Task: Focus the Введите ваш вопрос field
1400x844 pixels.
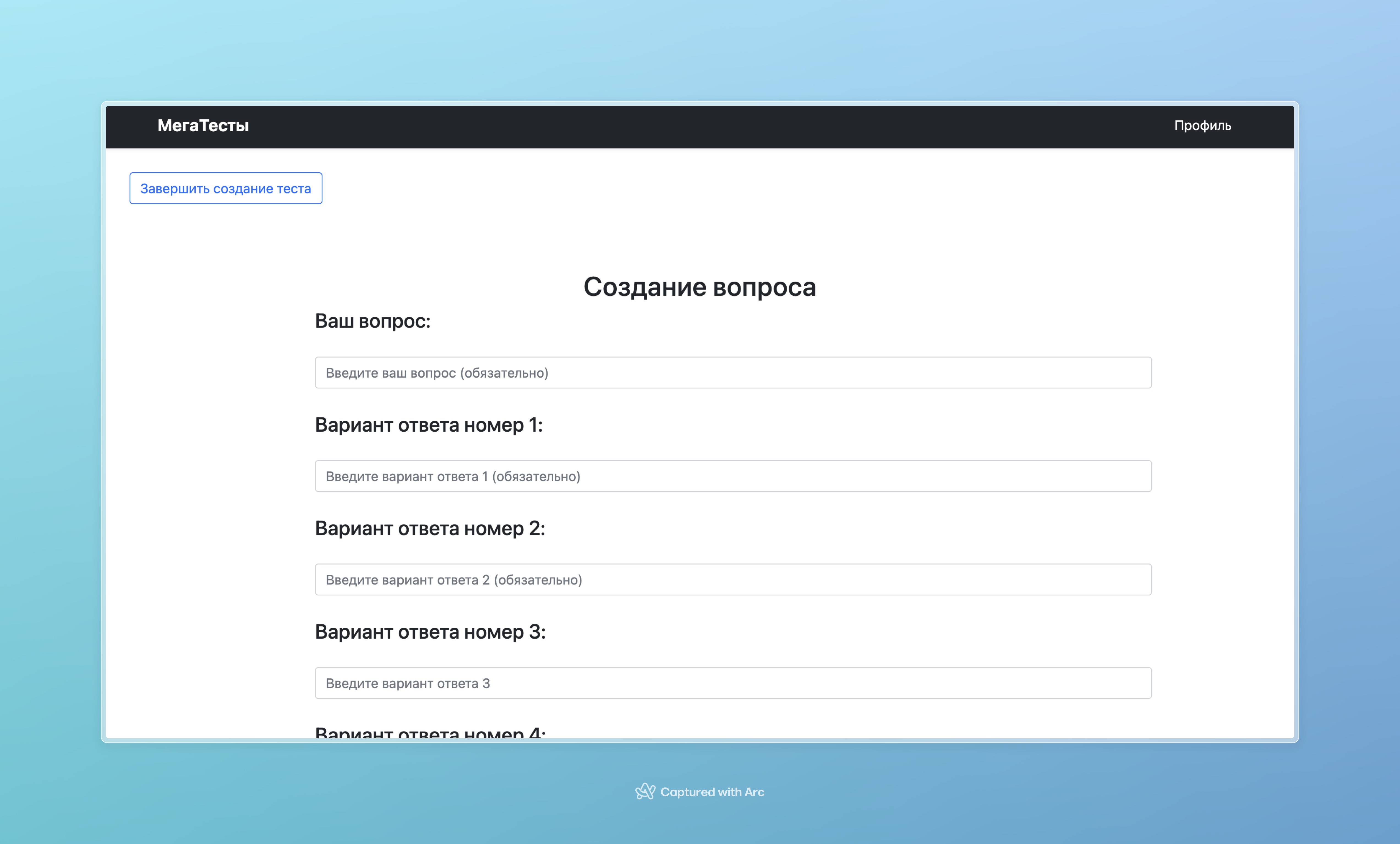Action: pyautogui.click(x=733, y=373)
